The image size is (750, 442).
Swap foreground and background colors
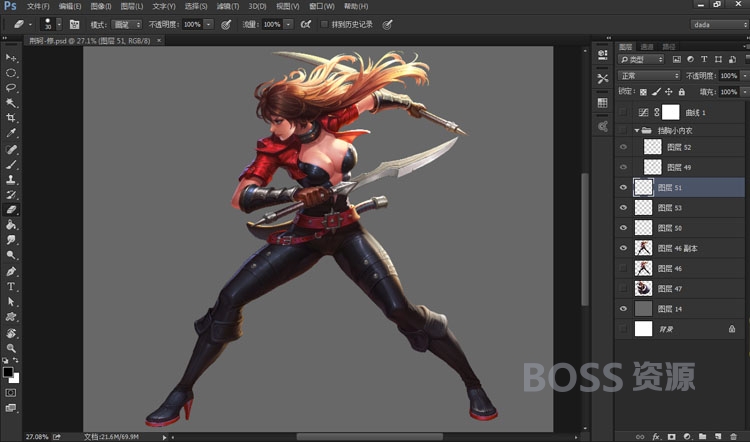16,360
